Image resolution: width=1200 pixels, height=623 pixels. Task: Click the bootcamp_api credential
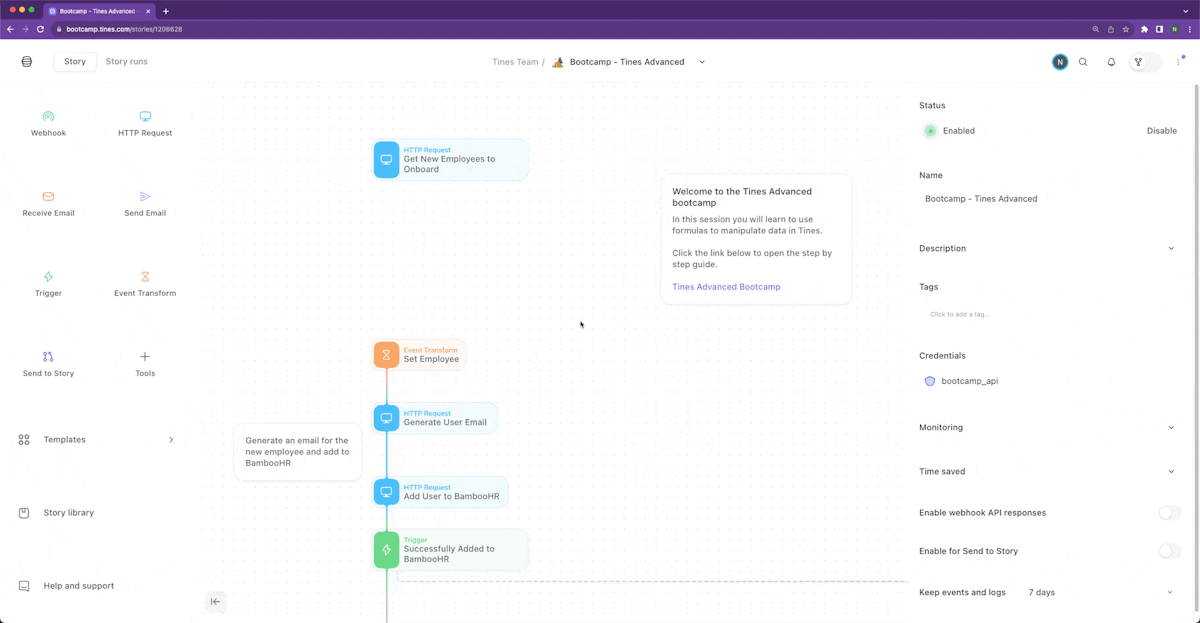coord(961,381)
